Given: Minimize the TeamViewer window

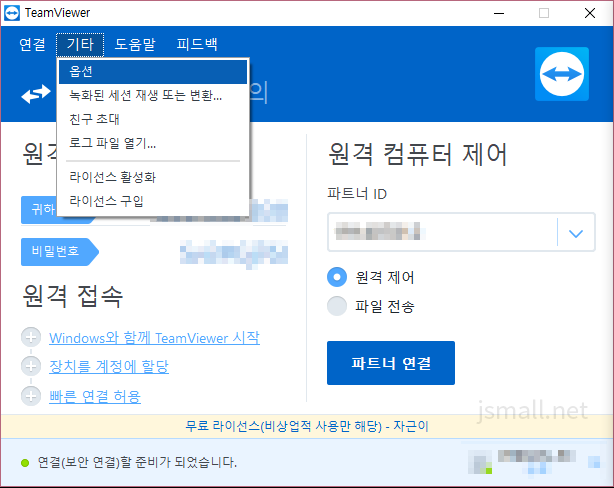Looking at the screenshot, I should 499,13.
